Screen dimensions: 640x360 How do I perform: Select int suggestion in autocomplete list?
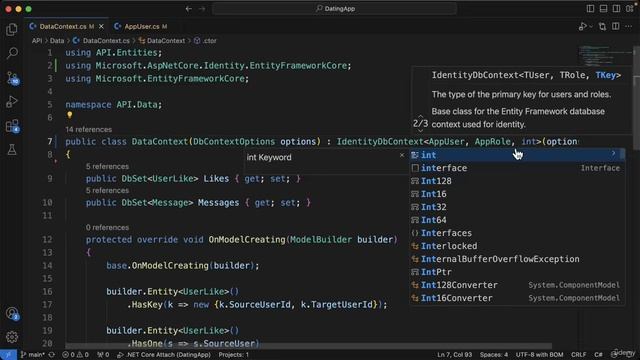(517, 155)
